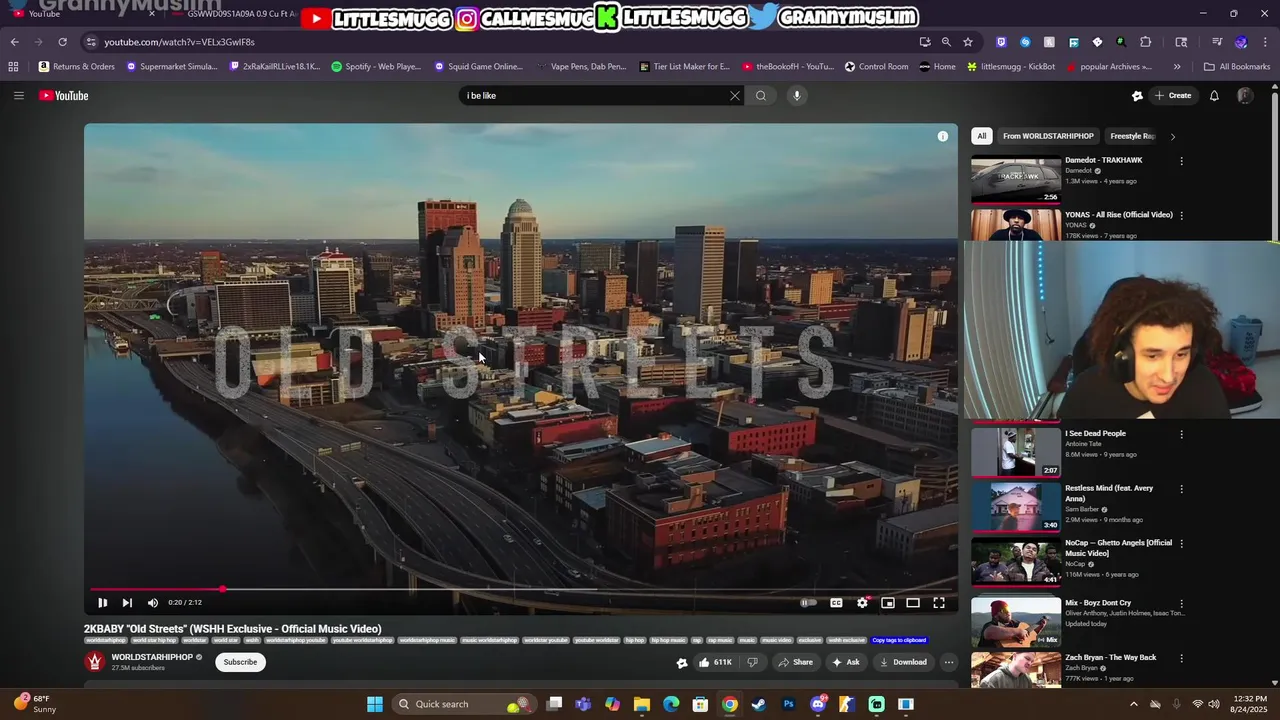Open the player settings gear
The height and width of the screenshot is (720, 1280).
862,603
